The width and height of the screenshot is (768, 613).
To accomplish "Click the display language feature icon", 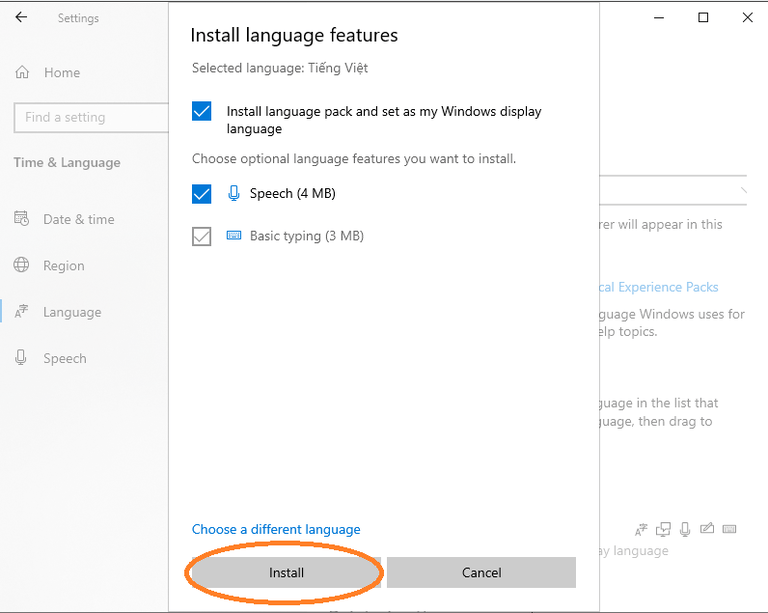I will (641, 529).
